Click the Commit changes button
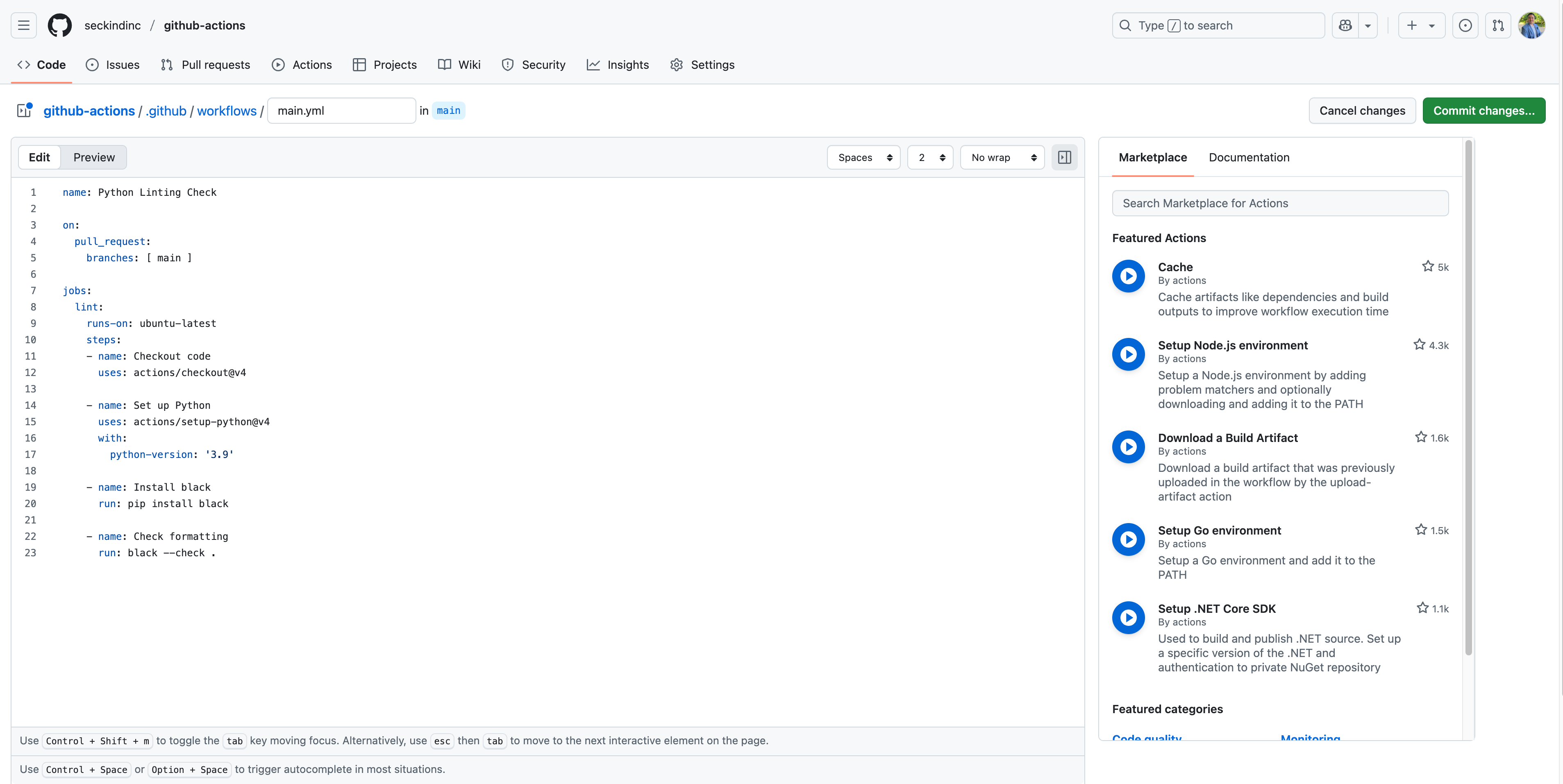The image size is (1563, 784). [x=1483, y=111]
